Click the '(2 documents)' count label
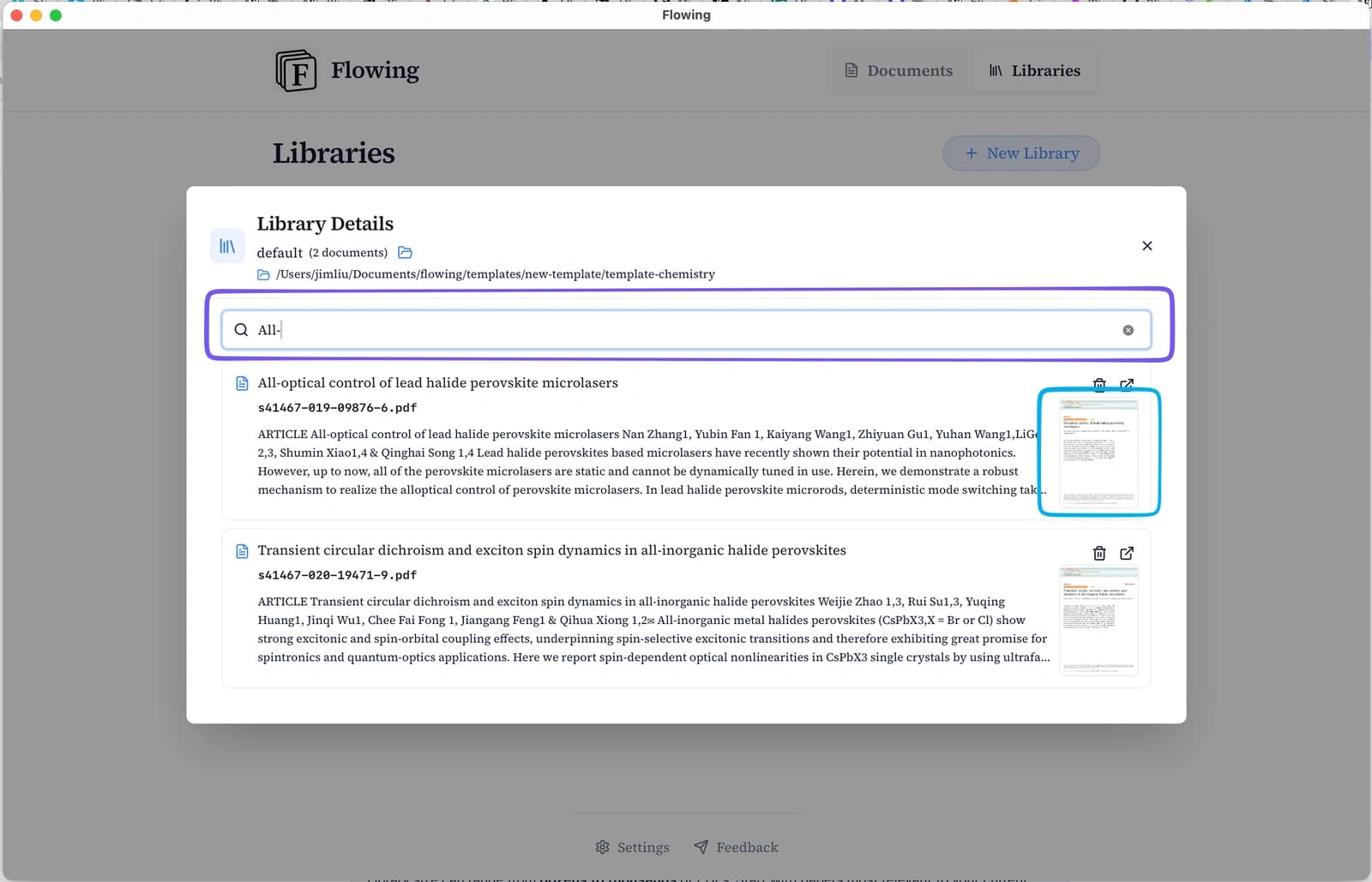 click(x=348, y=253)
